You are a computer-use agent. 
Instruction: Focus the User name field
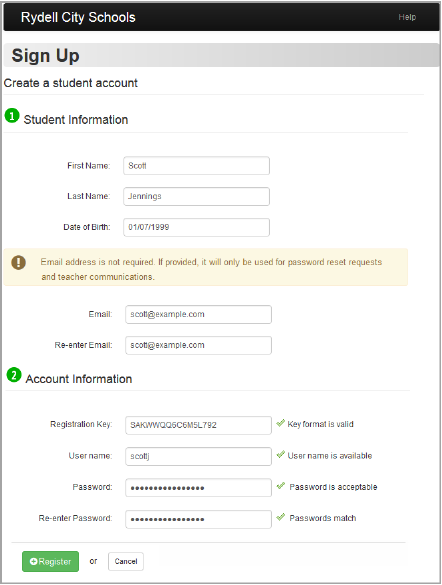tap(198, 456)
